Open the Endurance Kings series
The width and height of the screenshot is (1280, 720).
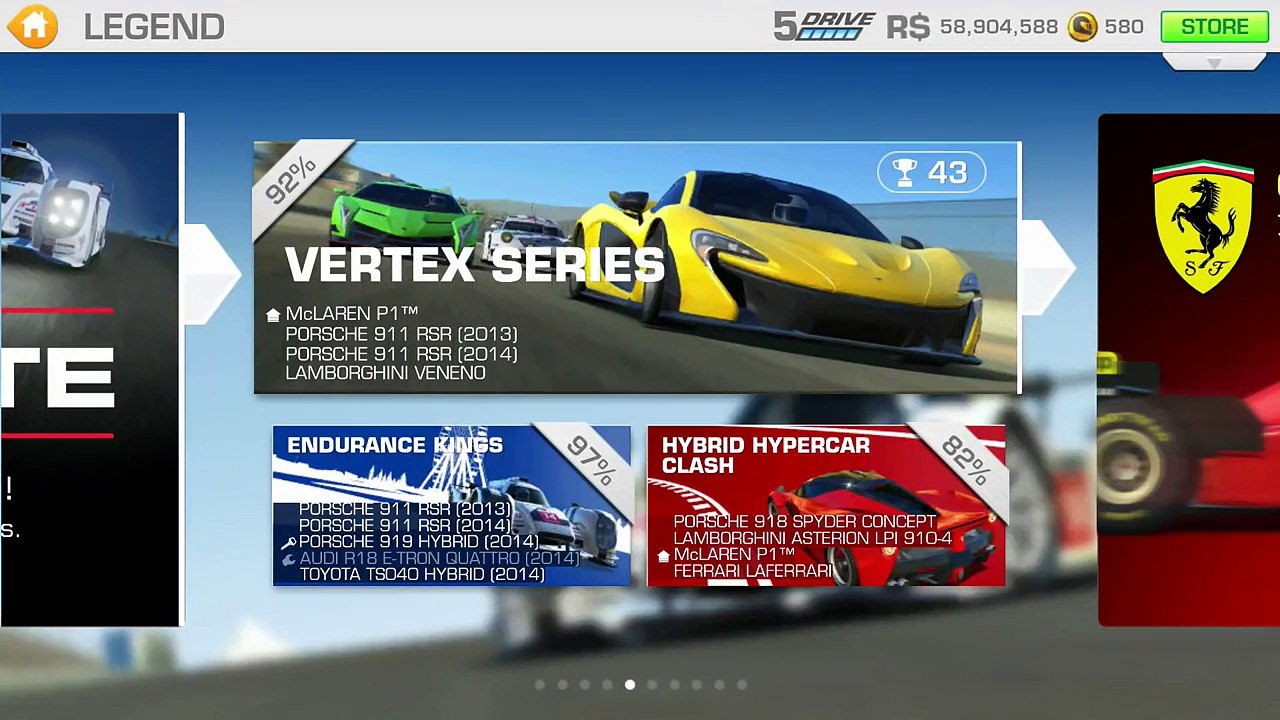[451, 505]
